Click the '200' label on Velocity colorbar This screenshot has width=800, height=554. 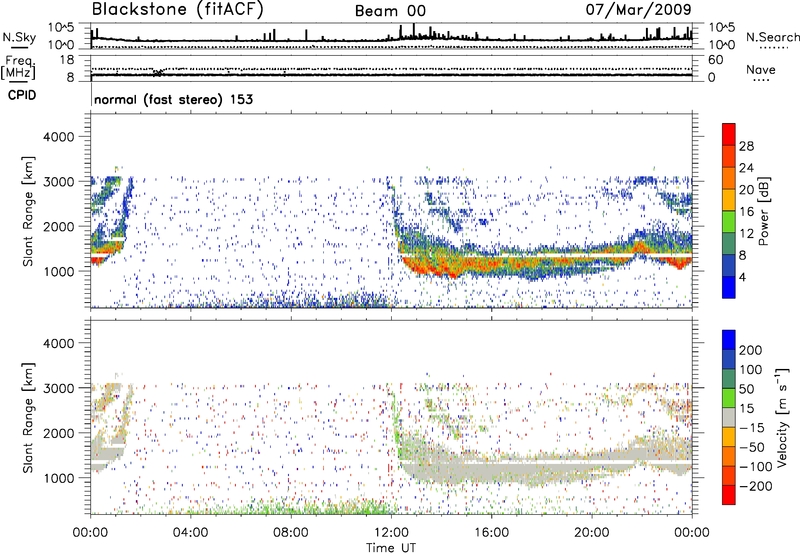[751, 350]
